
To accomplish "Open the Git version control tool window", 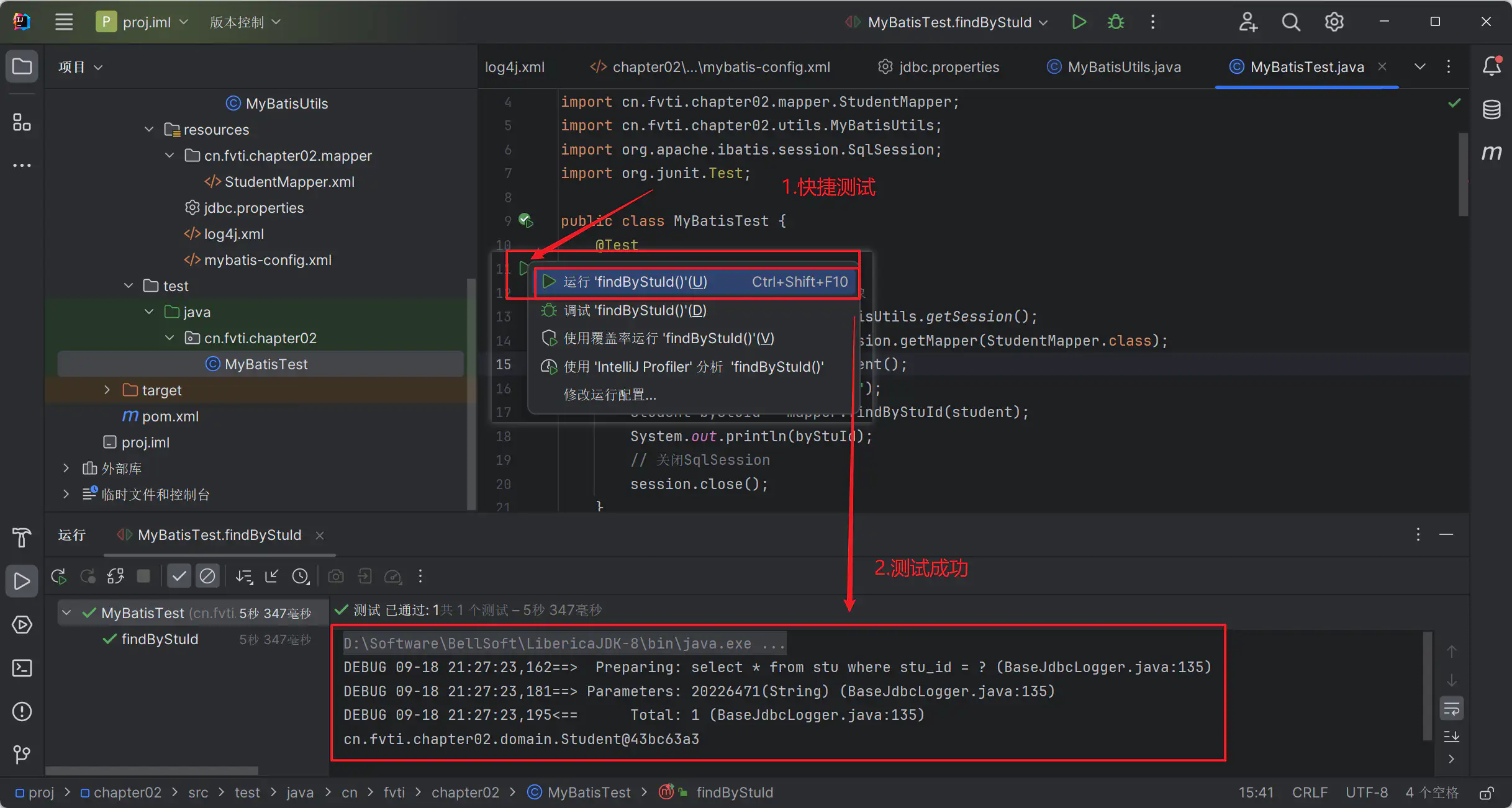I will click(x=22, y=755).
